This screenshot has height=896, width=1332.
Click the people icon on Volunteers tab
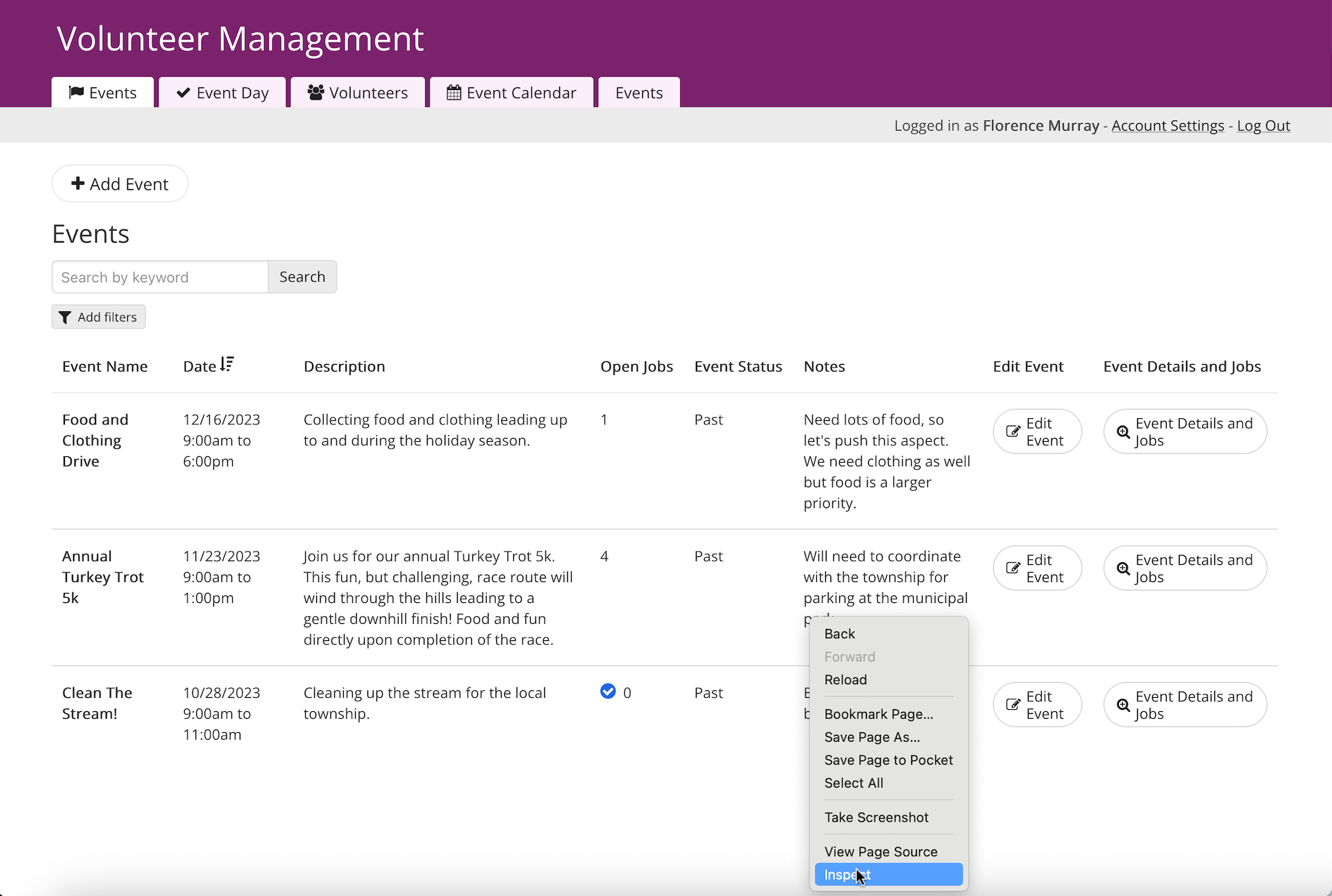[x=315, y=93]
